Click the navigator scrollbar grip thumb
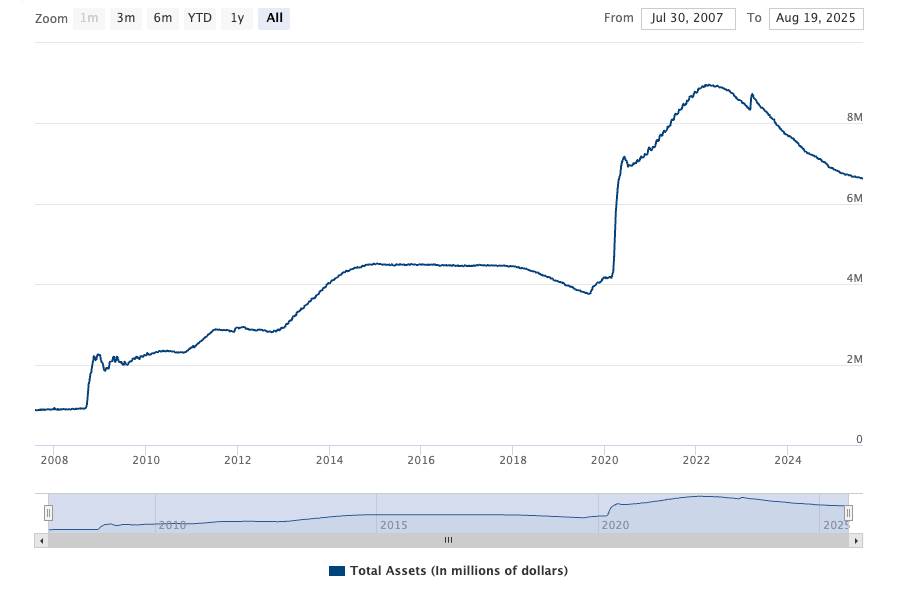 click(x=448, y=540)
